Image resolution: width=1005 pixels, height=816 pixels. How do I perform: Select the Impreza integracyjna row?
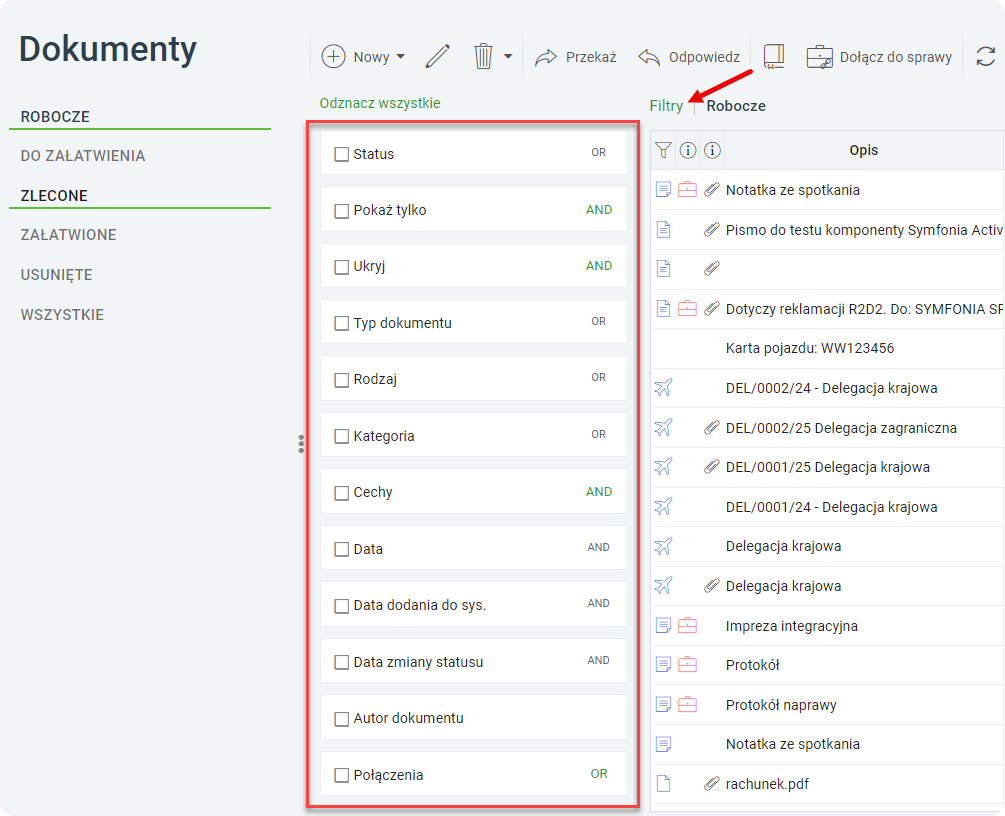pos(827,626)
